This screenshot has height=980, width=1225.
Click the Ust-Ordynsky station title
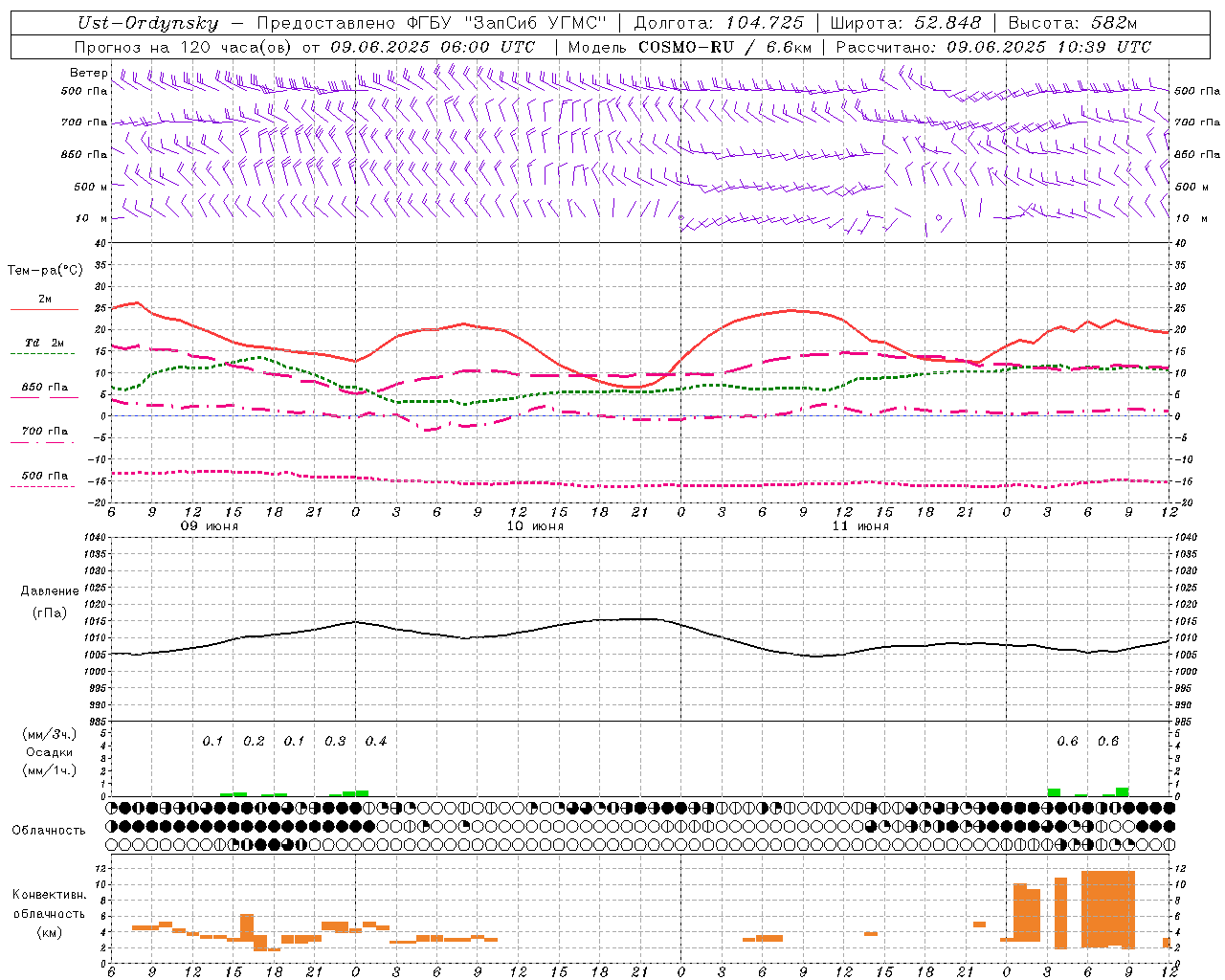click(x=147, y=23)
